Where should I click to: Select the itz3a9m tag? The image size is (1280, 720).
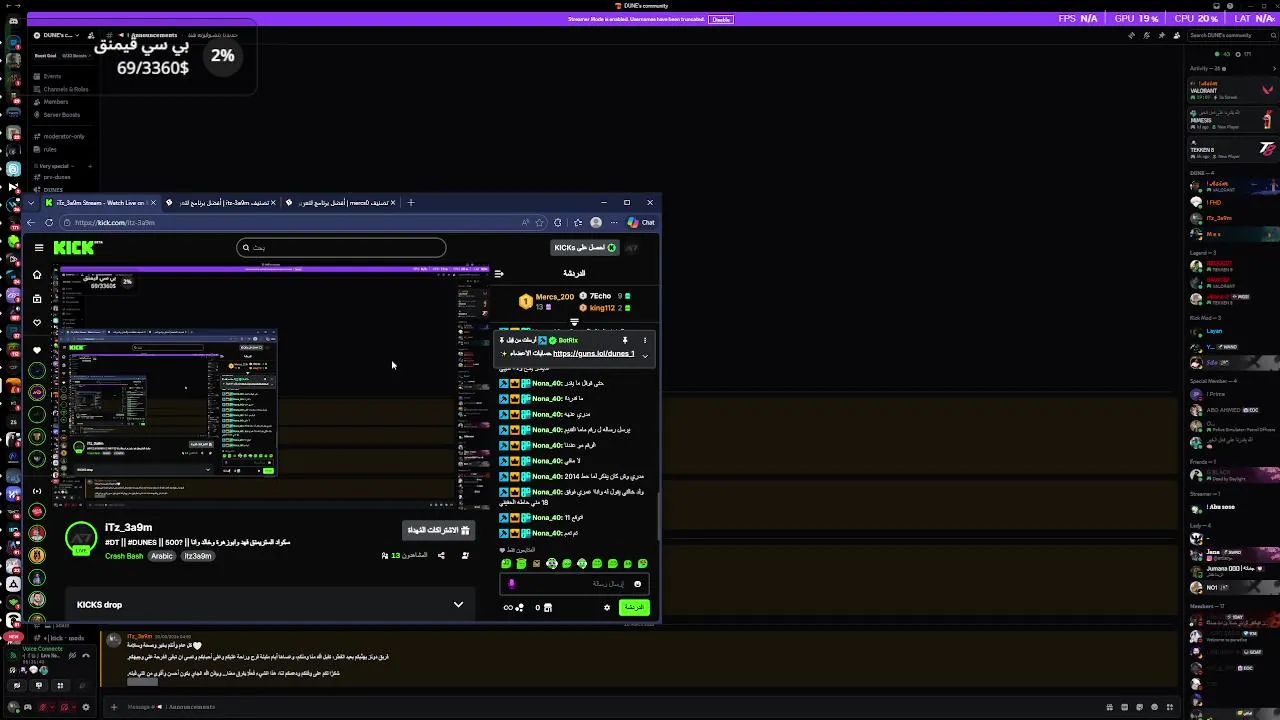pyautogui.click(x=198, y=556)
